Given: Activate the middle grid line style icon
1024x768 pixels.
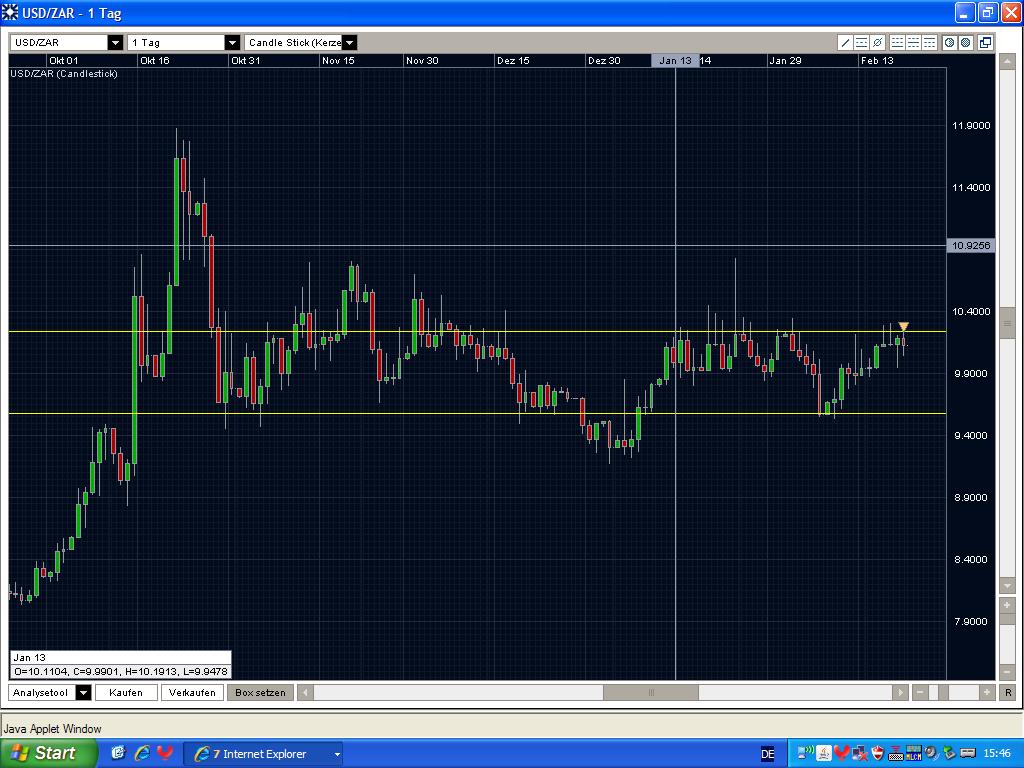Looking at the screenshot, I should pyautogui.click(x=914, y=43).
